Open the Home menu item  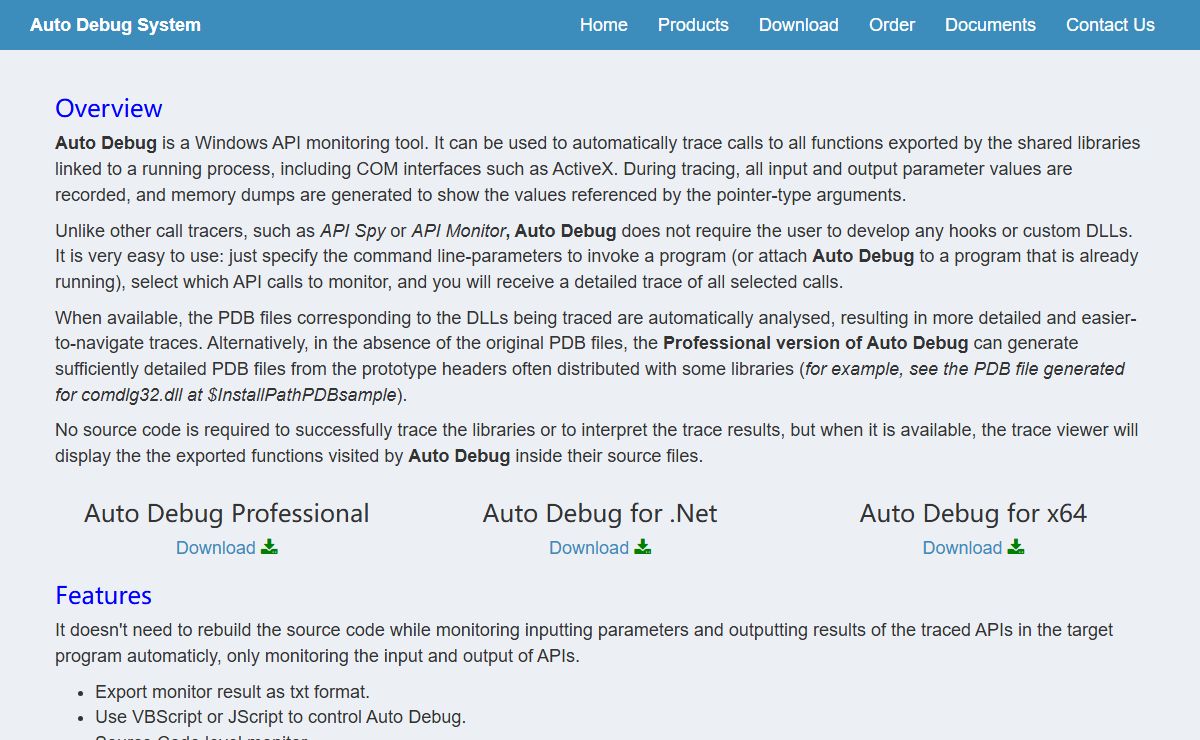604,25
